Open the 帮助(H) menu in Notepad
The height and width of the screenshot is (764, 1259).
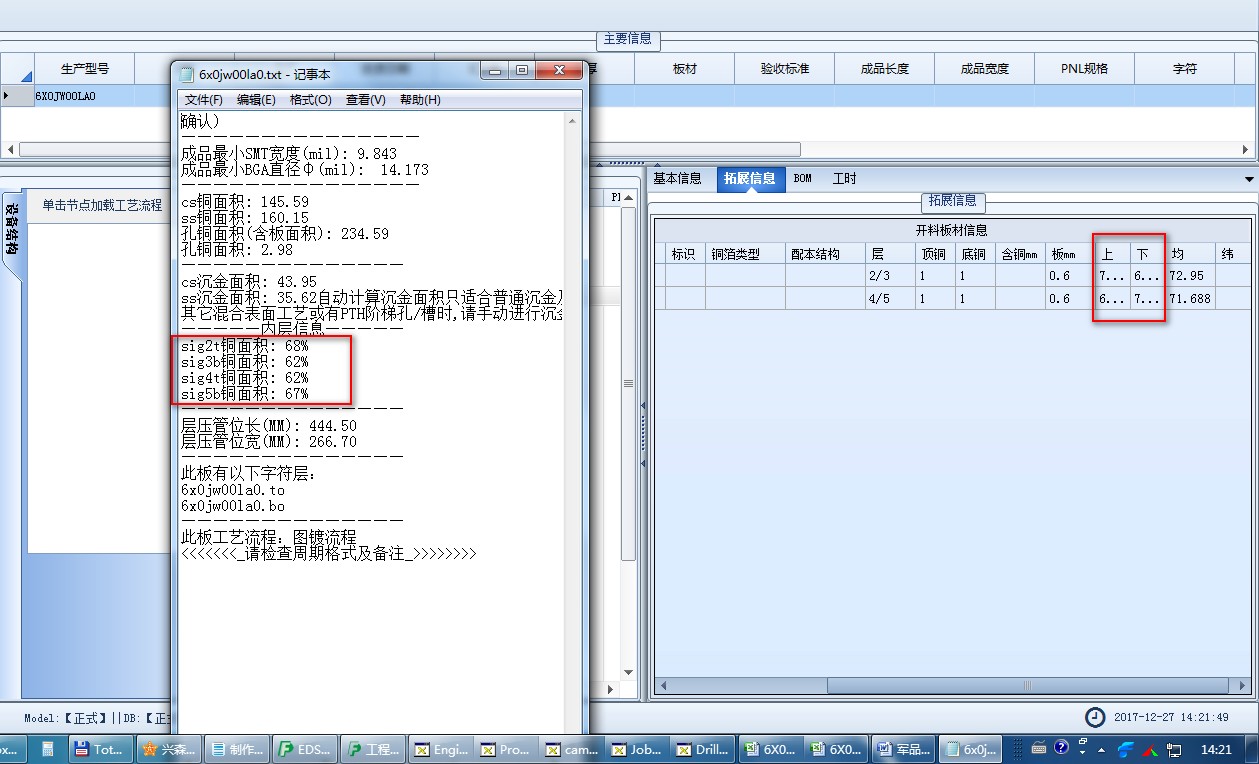(x=420, y=100)
